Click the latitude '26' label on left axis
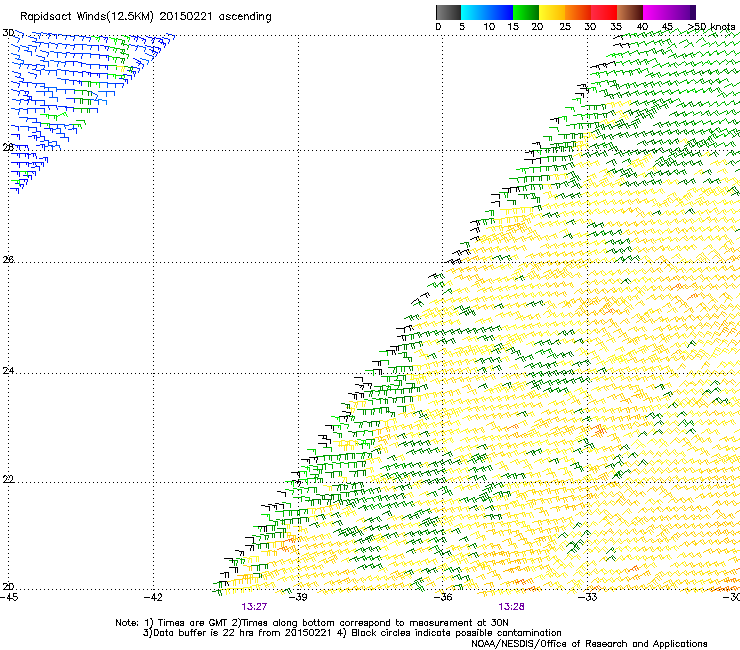 pyautogui.click(x=8, y=259)
